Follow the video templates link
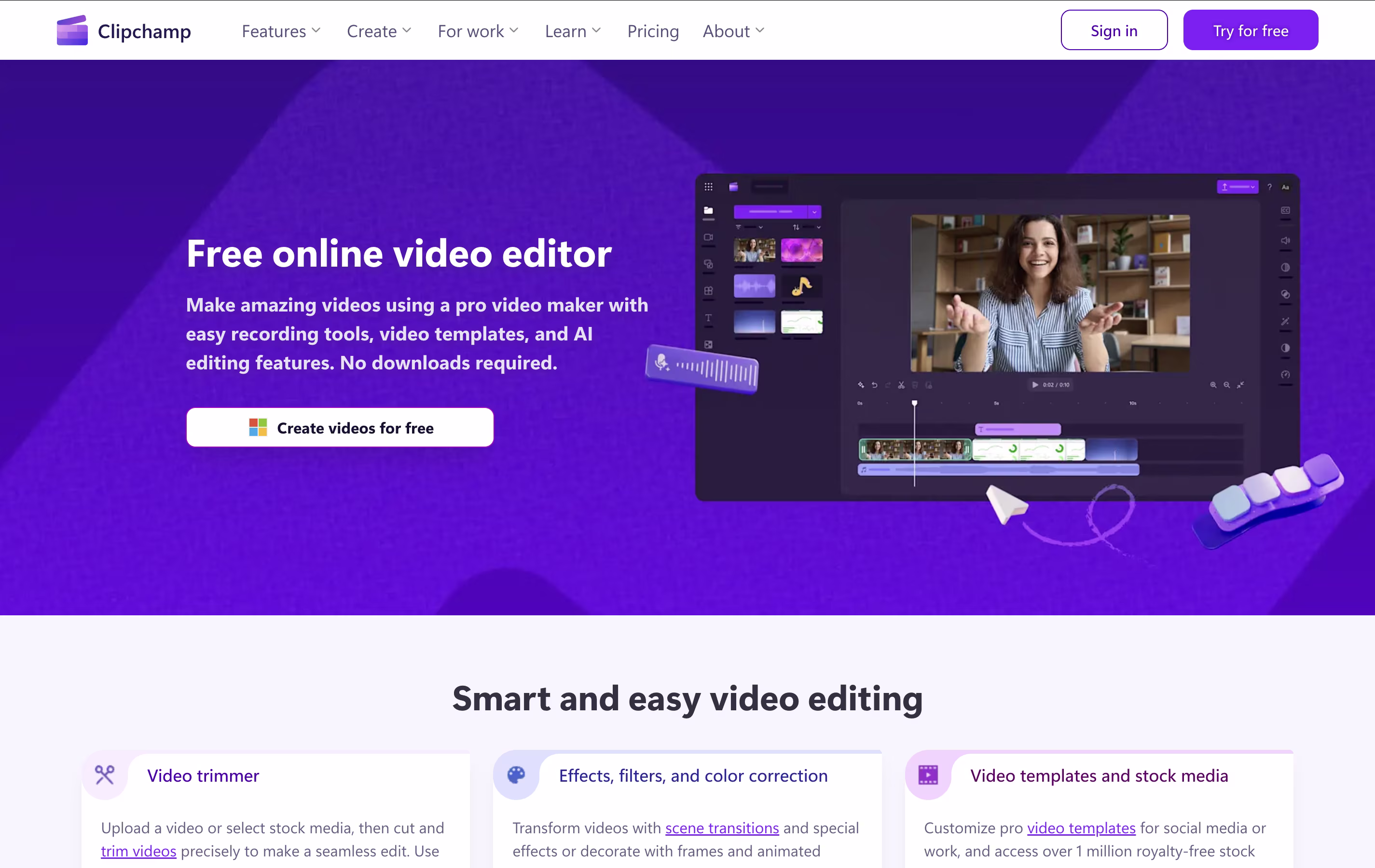The height and width of the screenshot is (868, 1375). click(1081, 827)
